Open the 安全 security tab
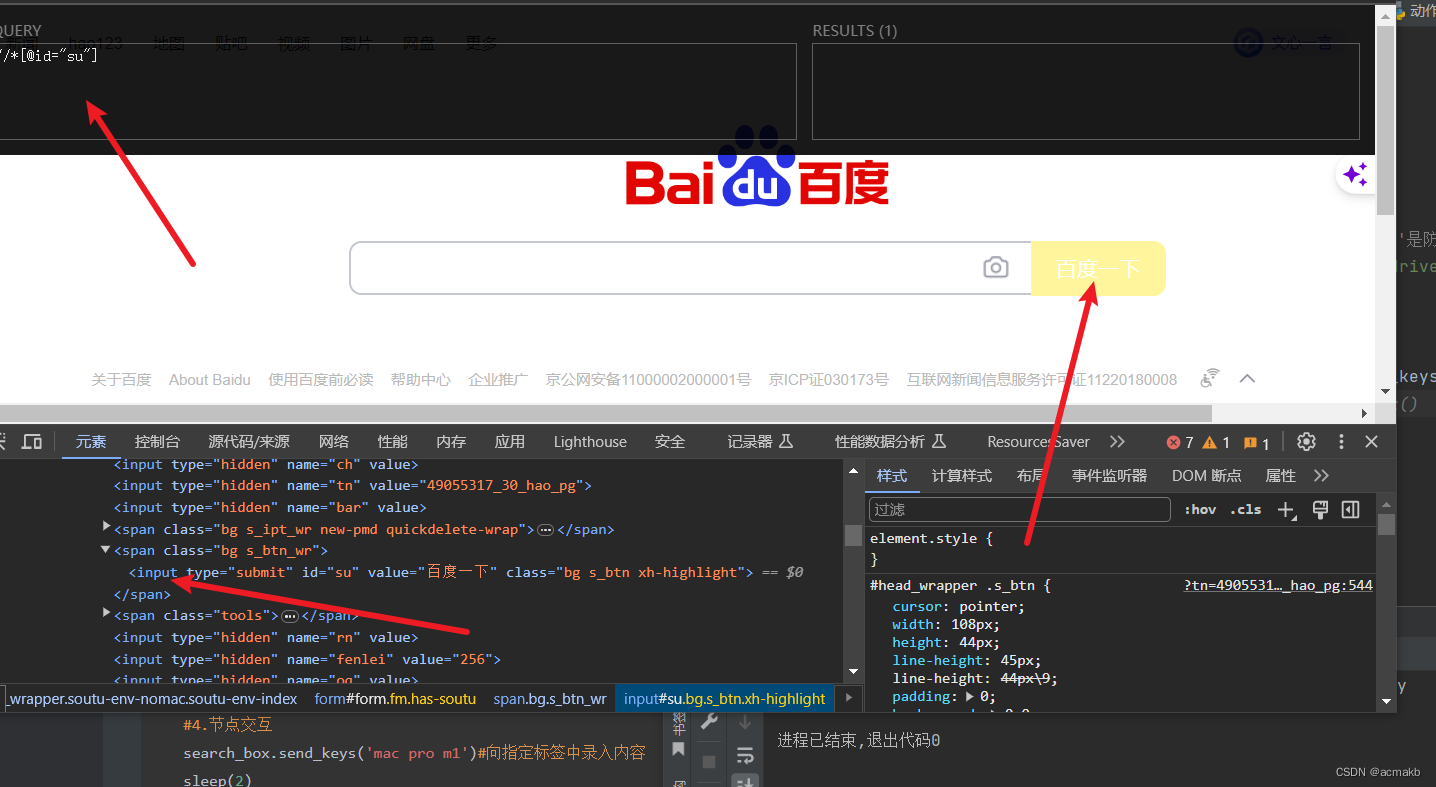Viewport: 1436px width, 787px height. pyautogui.click(x=670, y=442)
